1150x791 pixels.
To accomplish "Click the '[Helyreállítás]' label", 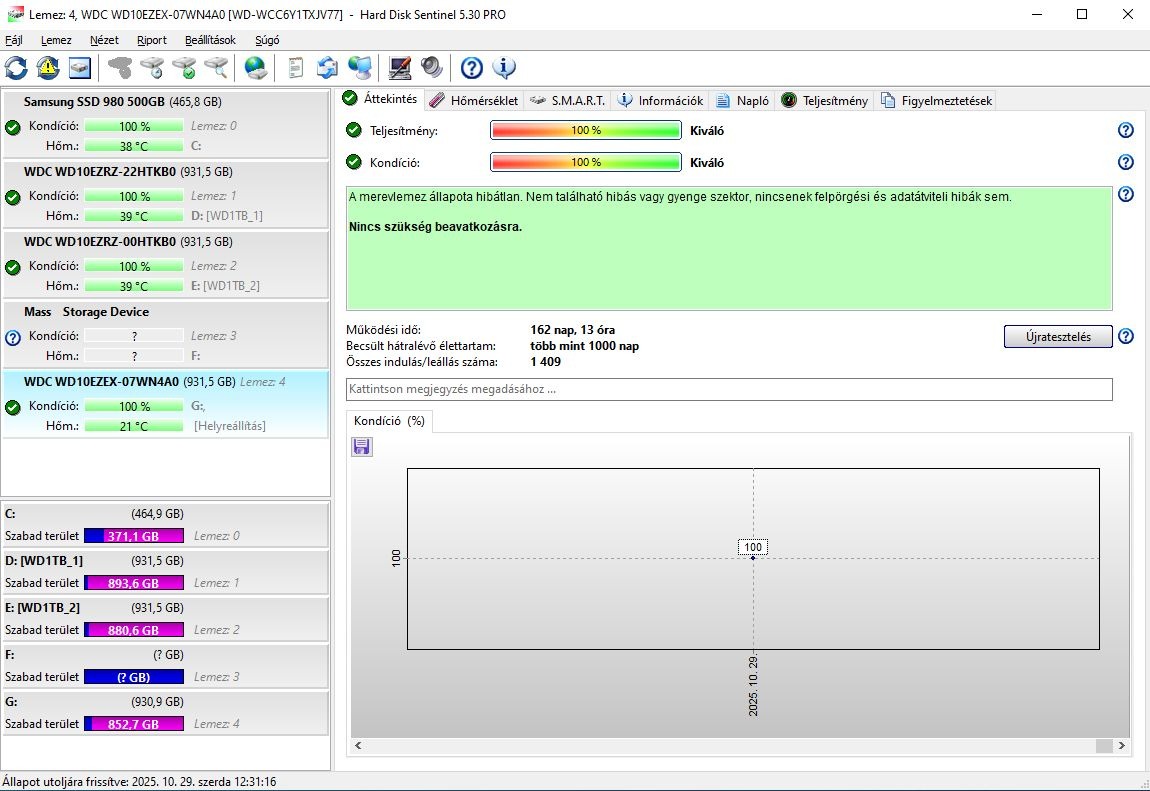I will coord(230,426).
